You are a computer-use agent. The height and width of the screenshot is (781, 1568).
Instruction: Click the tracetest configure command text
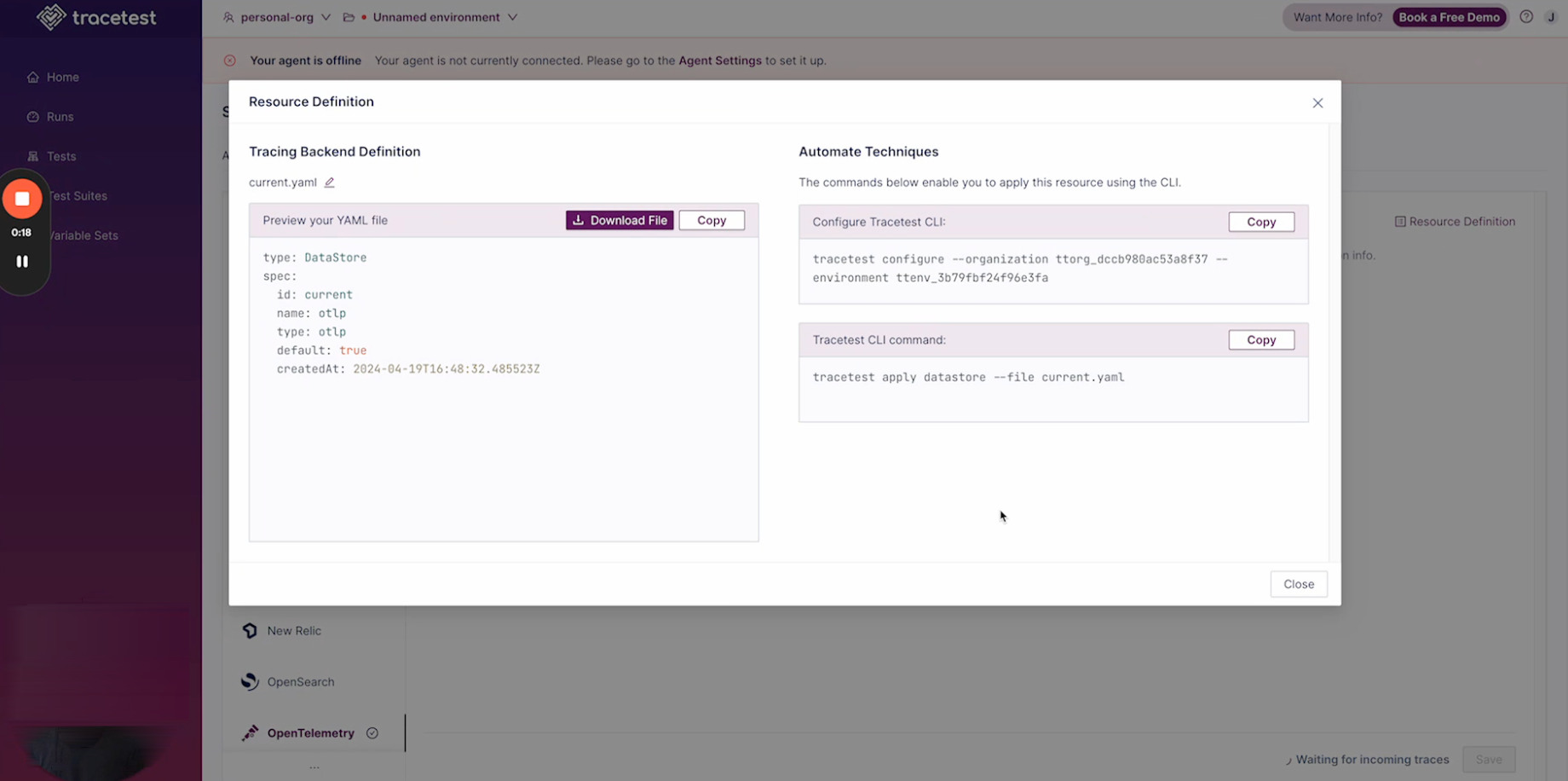tap(1020, 269)
